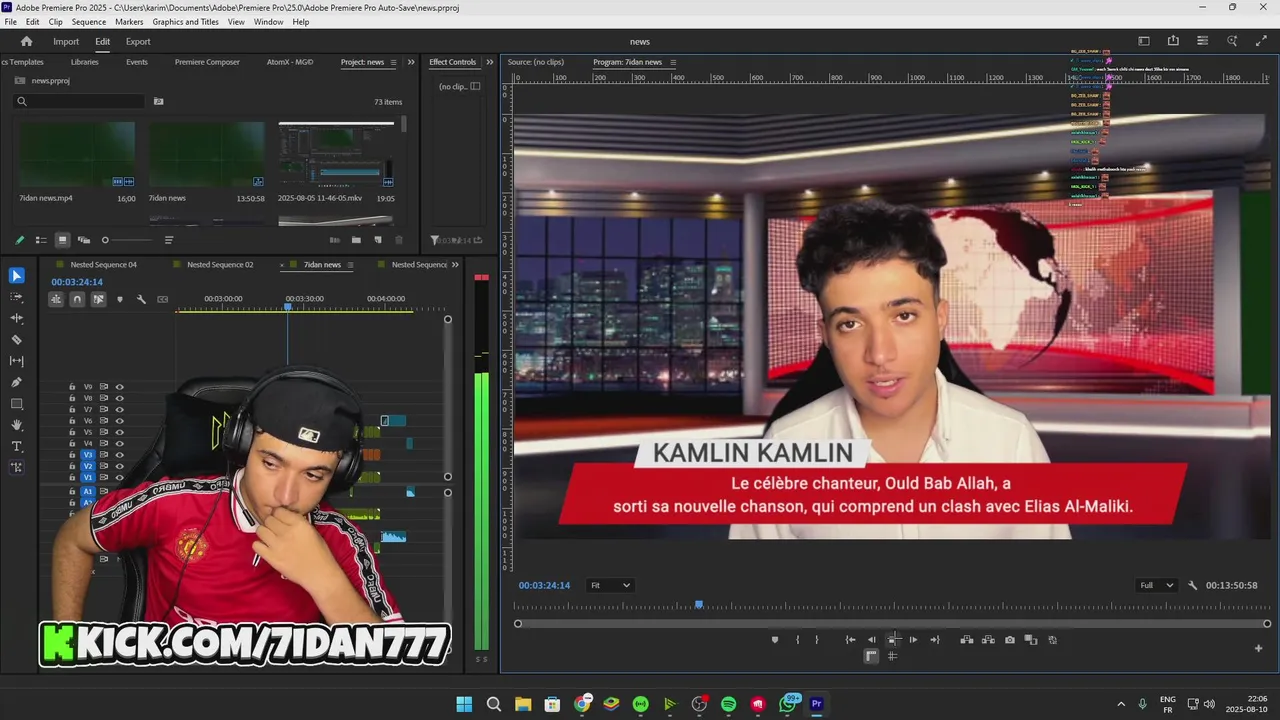Screen dimensions: 1280x720
Task: Toggle captions track CC button
Action: (x=163, y=299)
